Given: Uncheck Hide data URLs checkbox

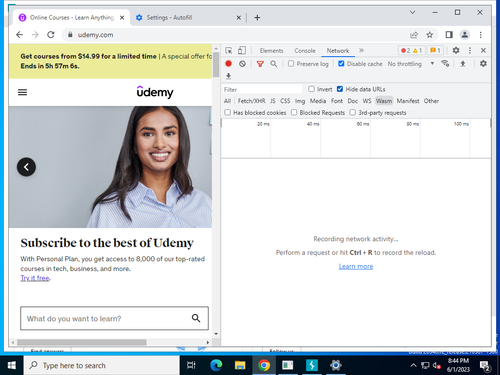Looking at the screenshot, I should (x=340, y=89).
